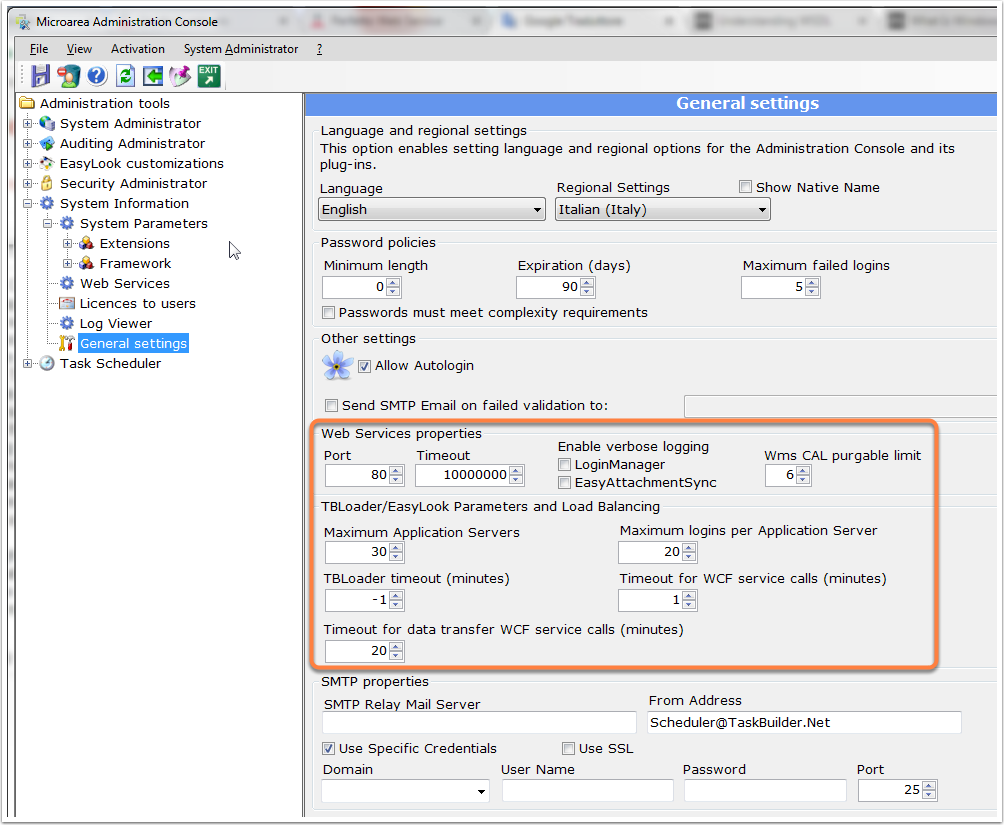Image resolution: width=1004 pixels, height=825 pixels.
Task: Click the disconnect user database toolbar icon
Action: 69,76
